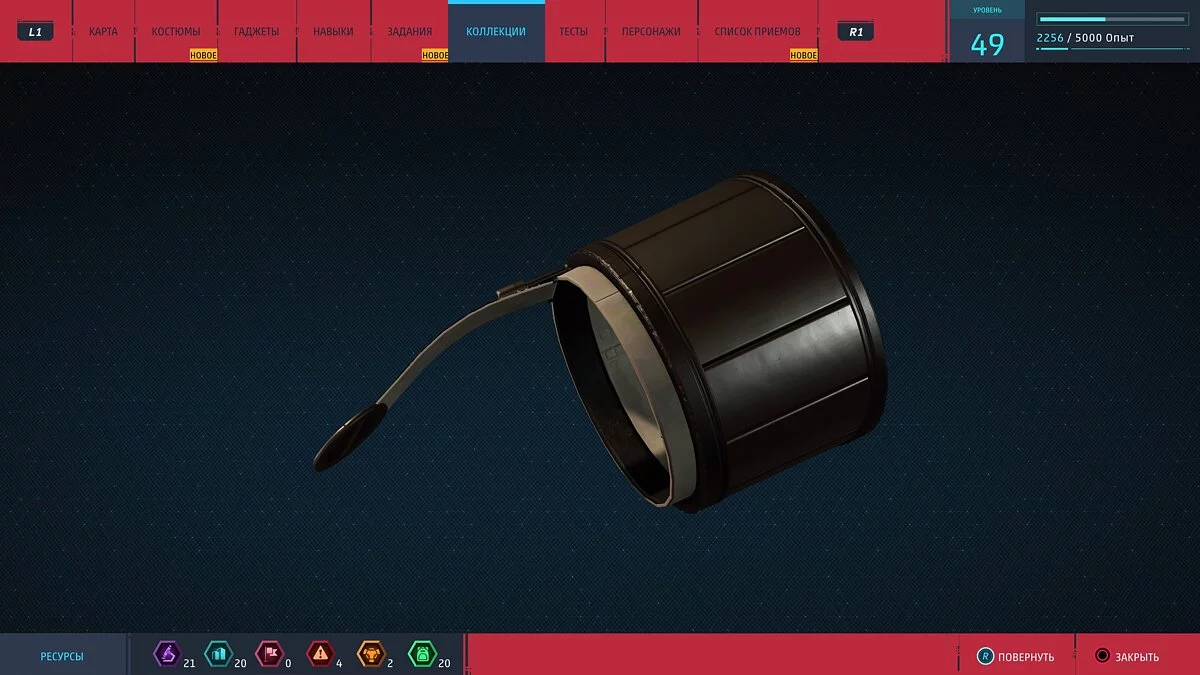This screenshot has width=1200, height=675.
Task: Select the dark red flag base token icon
Action: click(268, 655)
